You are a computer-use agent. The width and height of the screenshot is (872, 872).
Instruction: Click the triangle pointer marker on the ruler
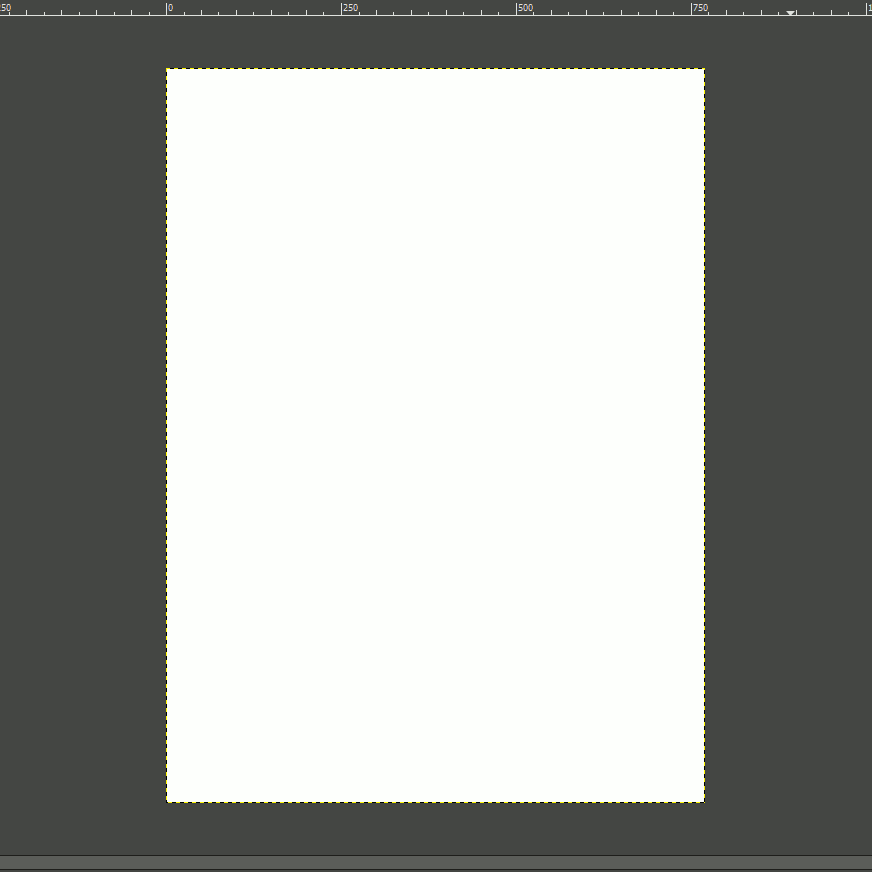[x=790, y=12]
